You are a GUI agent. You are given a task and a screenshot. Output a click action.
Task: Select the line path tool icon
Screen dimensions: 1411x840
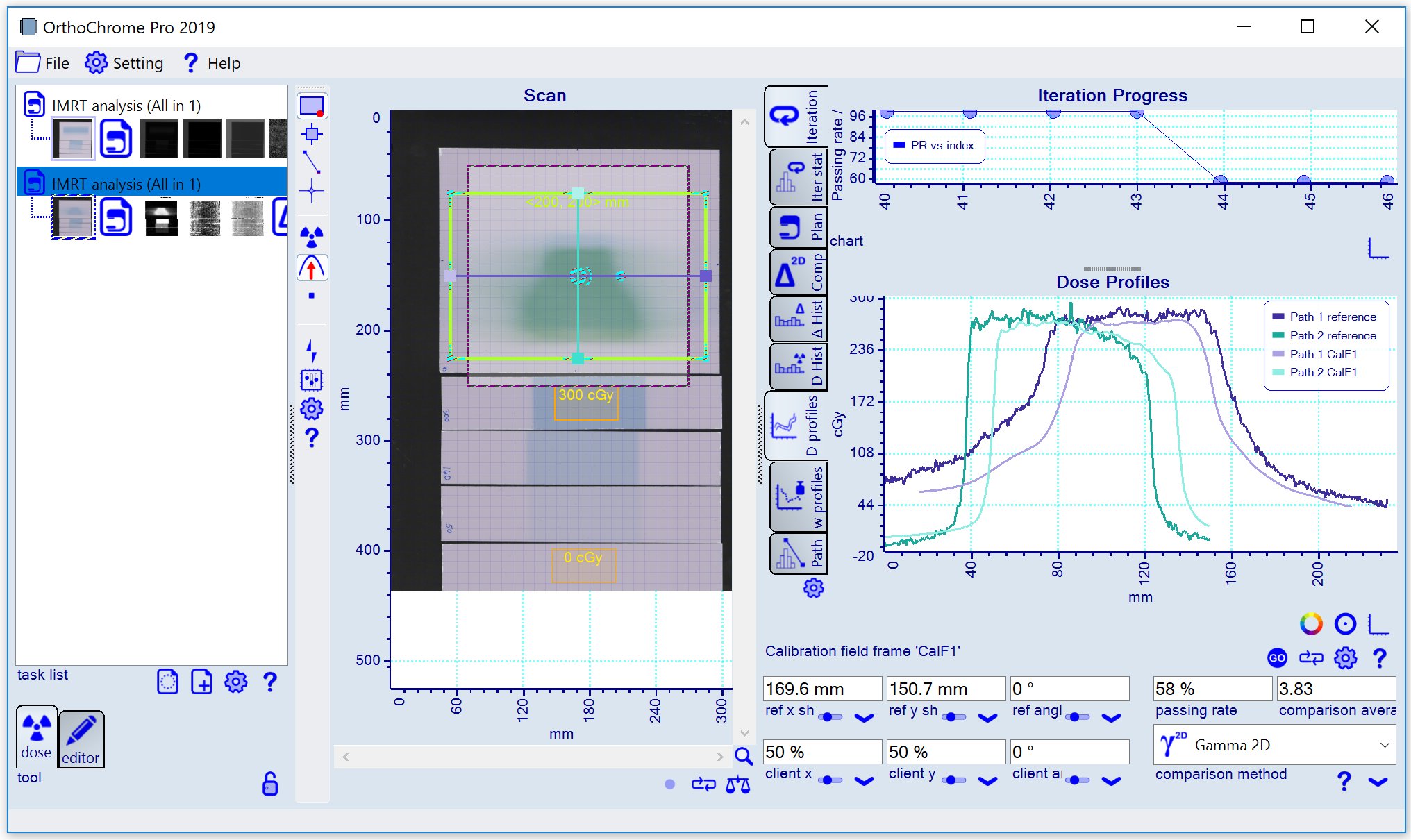pyautogui.click(x=312, y=162)
